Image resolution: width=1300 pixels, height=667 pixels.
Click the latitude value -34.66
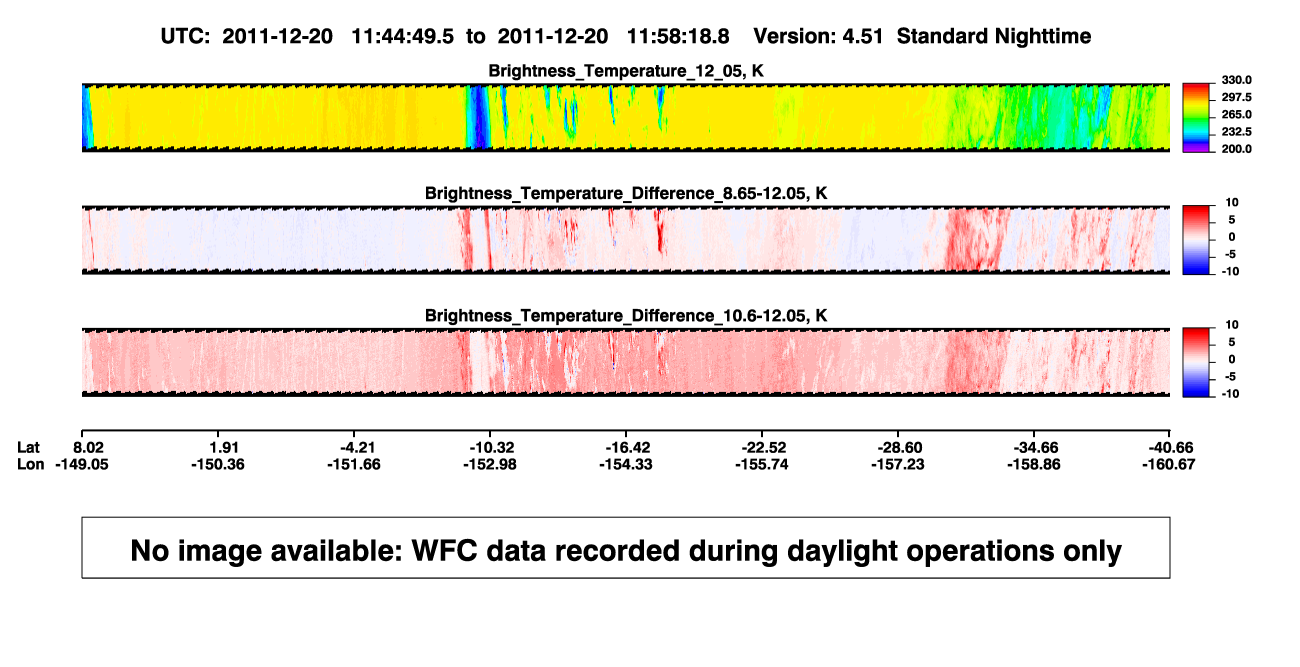[x=1034, y=447]
